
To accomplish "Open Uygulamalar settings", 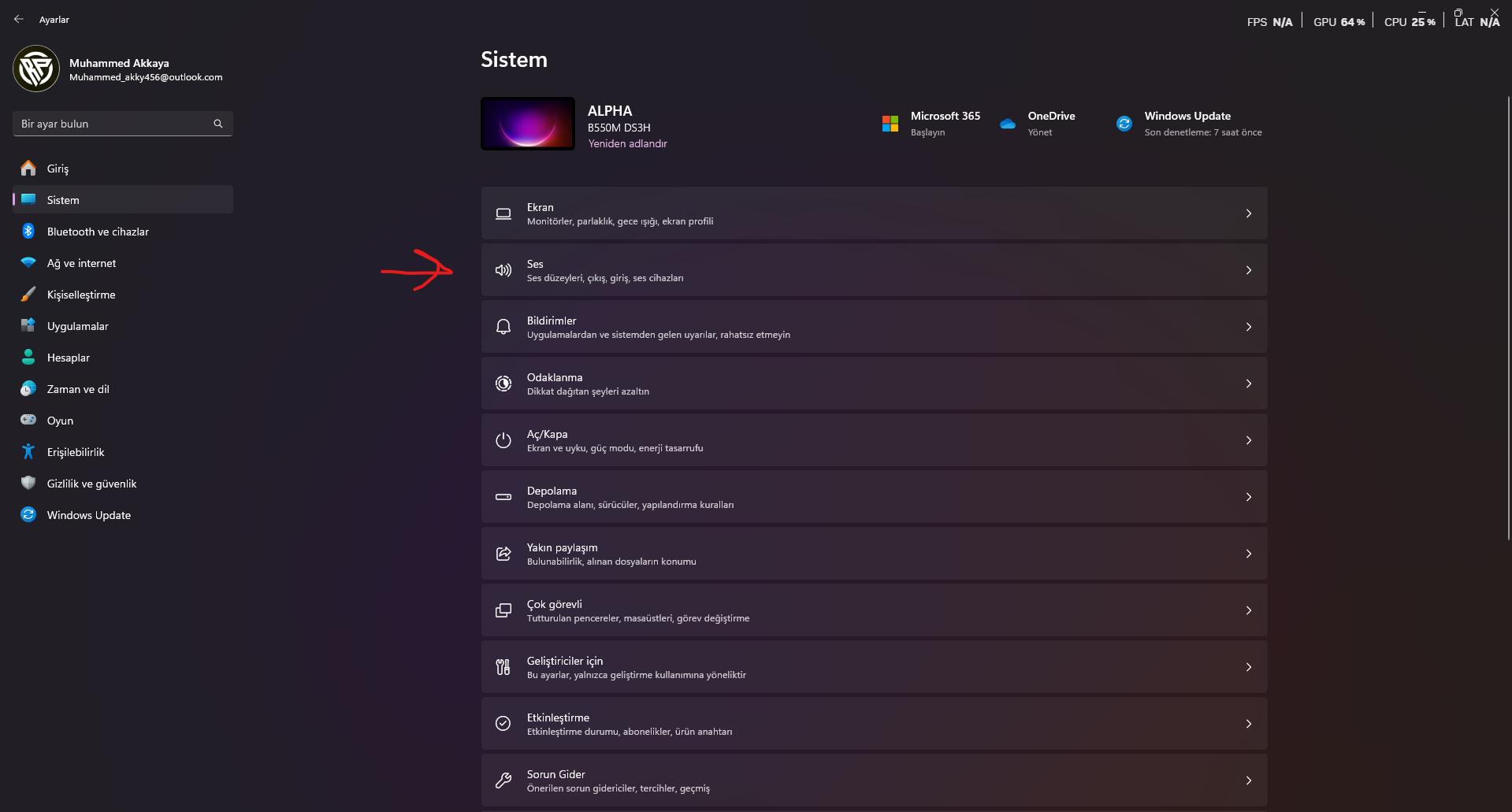I will pos(123,325).
